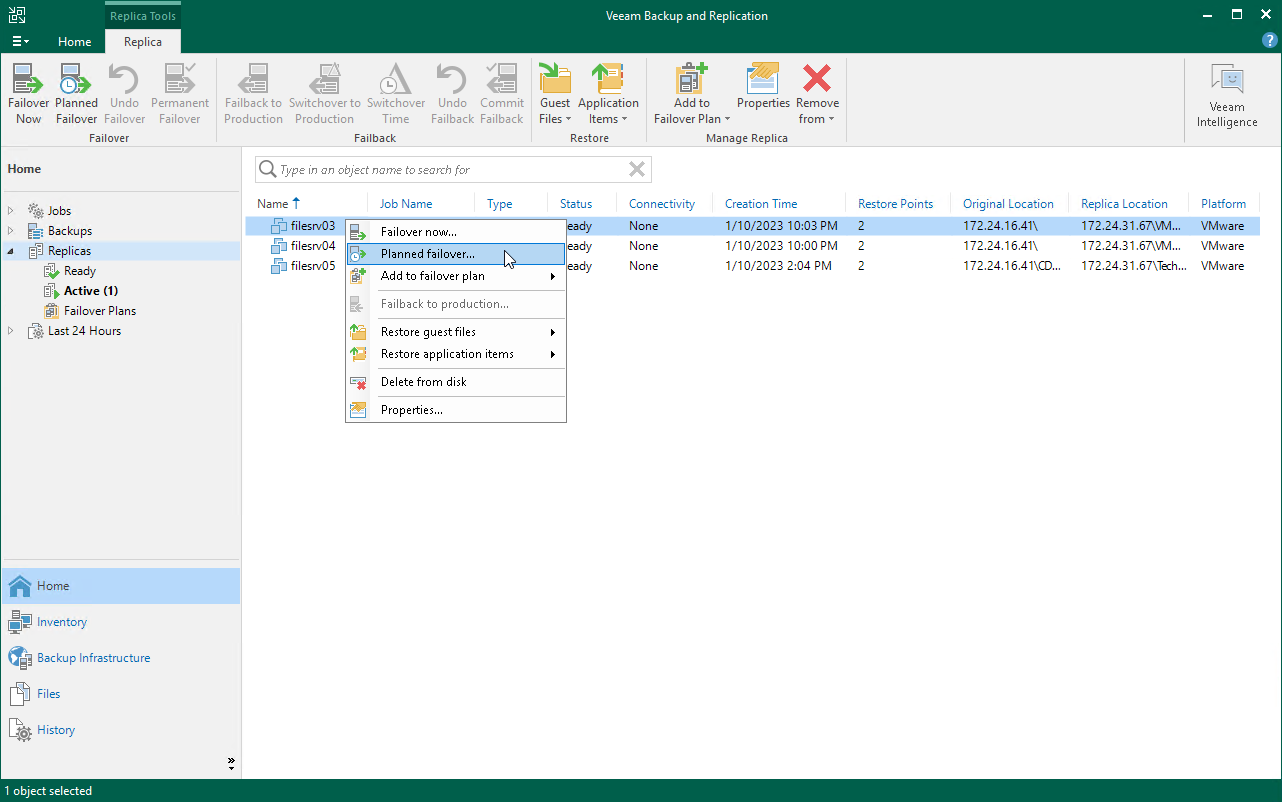Open Add to failover plan submenu

tap(456, 276)
